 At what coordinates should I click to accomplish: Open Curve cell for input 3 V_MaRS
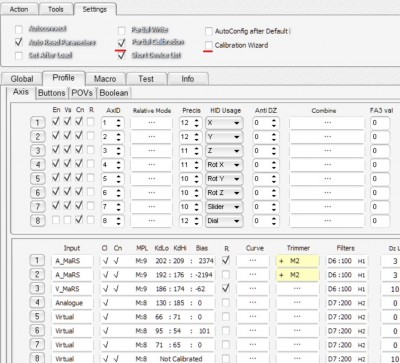253,289
